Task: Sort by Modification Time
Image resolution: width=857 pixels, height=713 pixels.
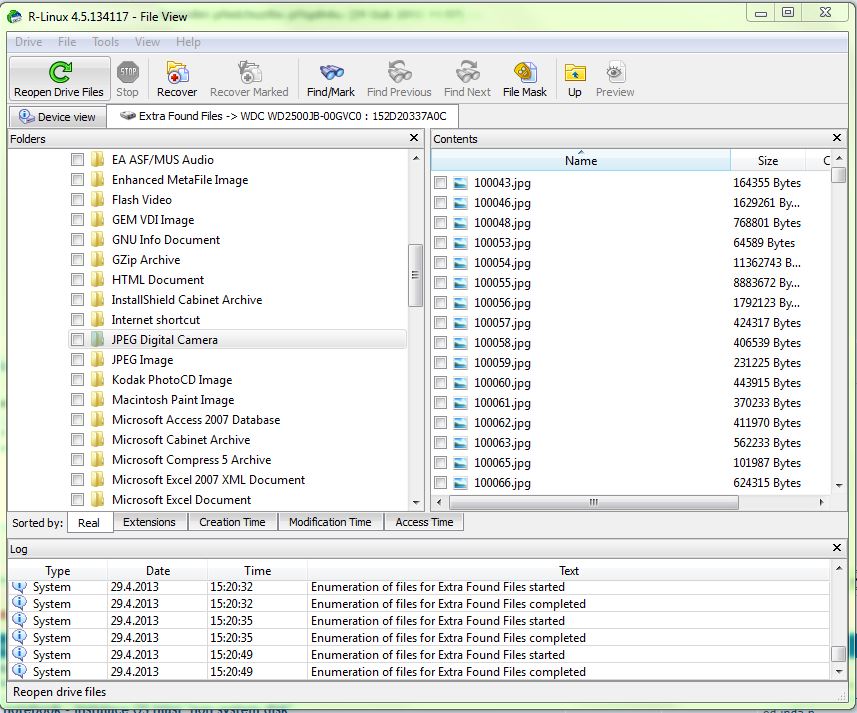Action: click(330, 522)
